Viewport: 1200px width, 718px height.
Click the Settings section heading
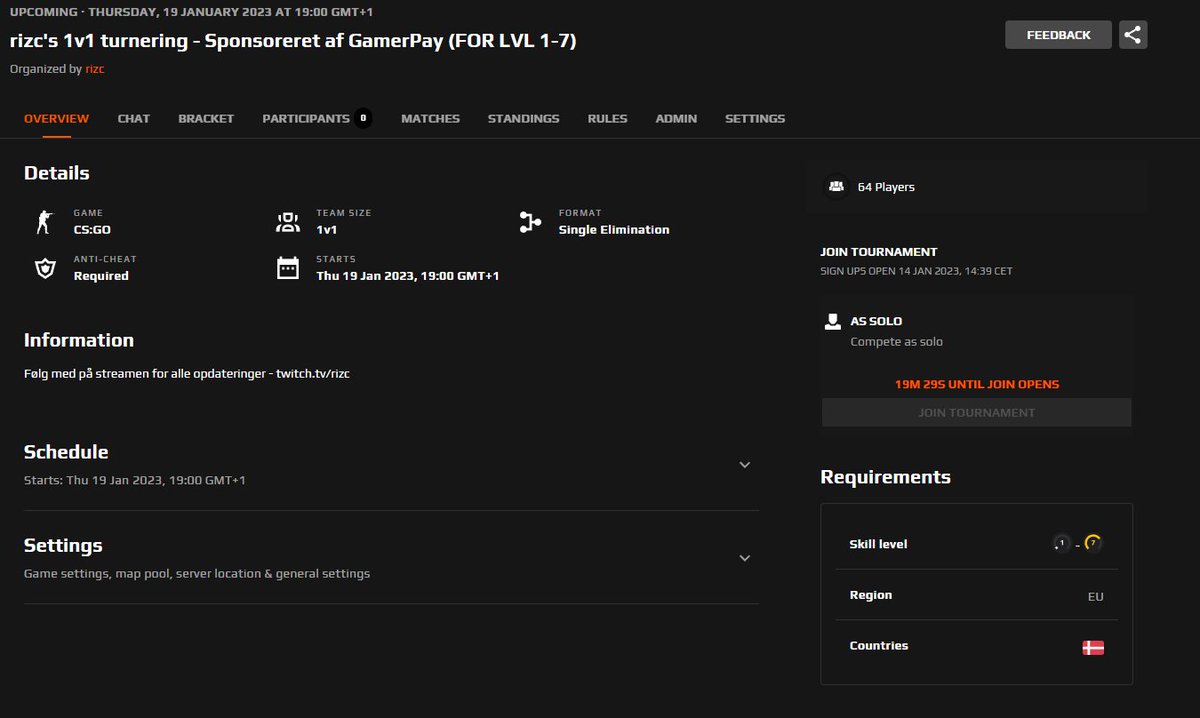(x=63, y=546)
